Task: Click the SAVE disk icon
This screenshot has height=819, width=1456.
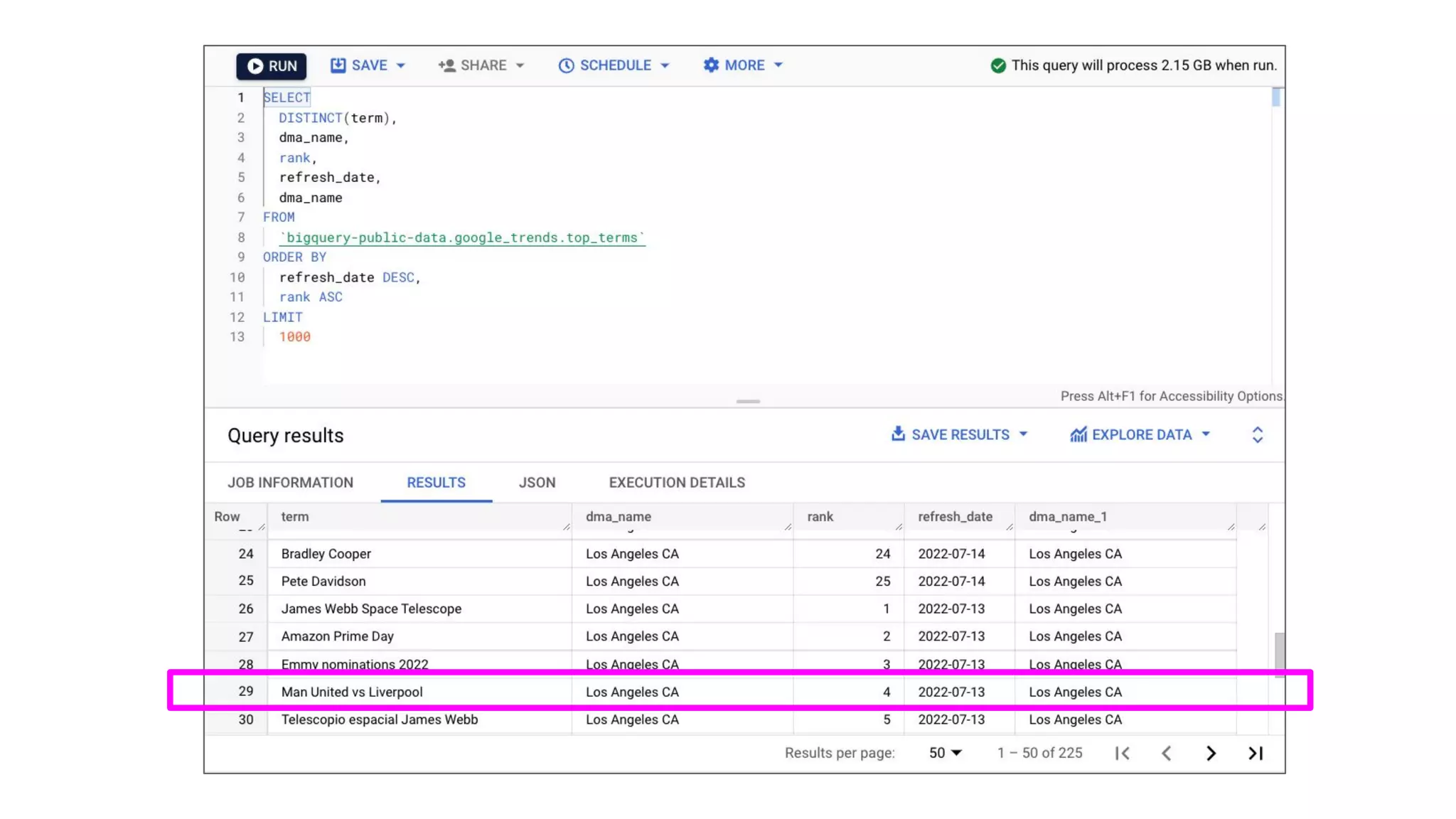Action: point(338,65)
